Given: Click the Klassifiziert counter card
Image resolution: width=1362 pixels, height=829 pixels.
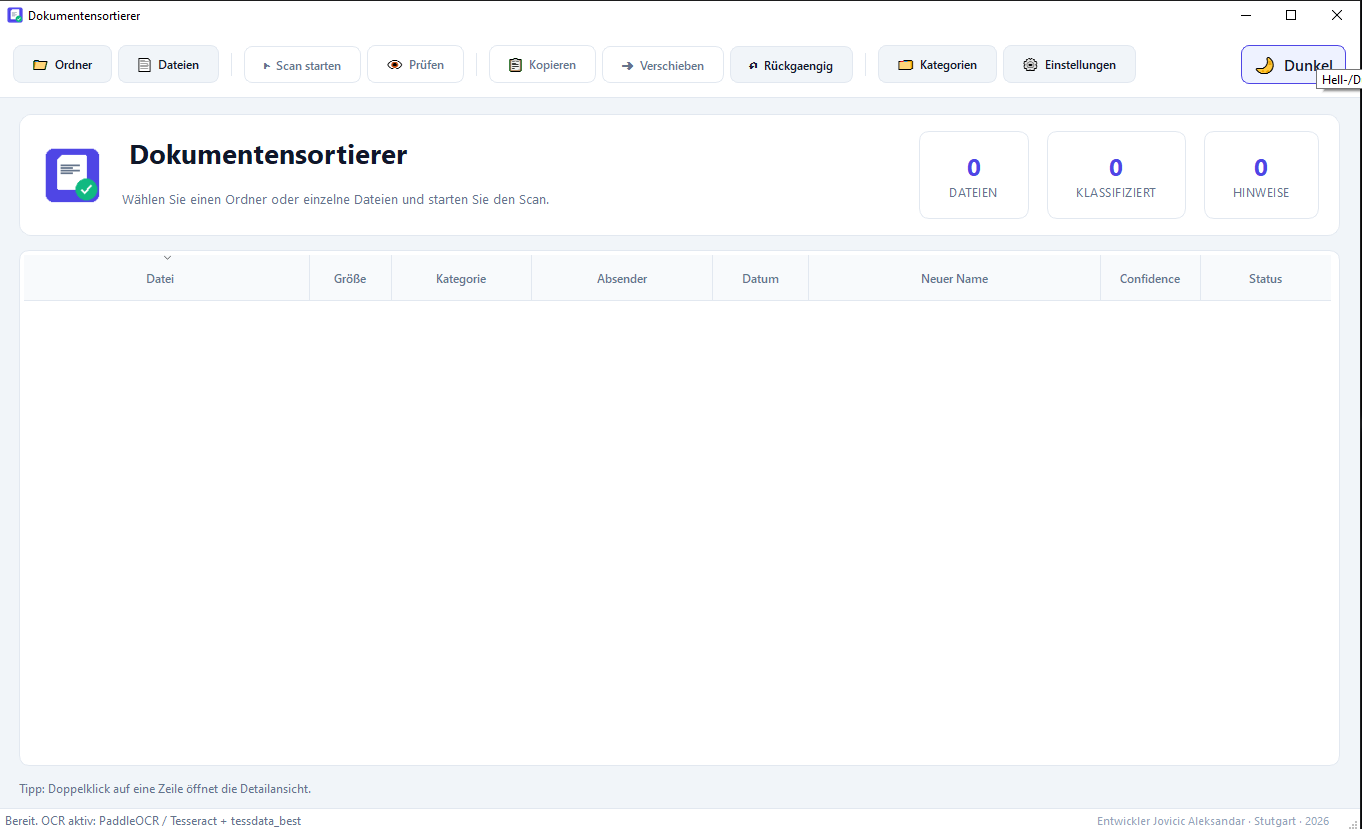Looking at the screenshot, I should click(x=1116, y=175).
